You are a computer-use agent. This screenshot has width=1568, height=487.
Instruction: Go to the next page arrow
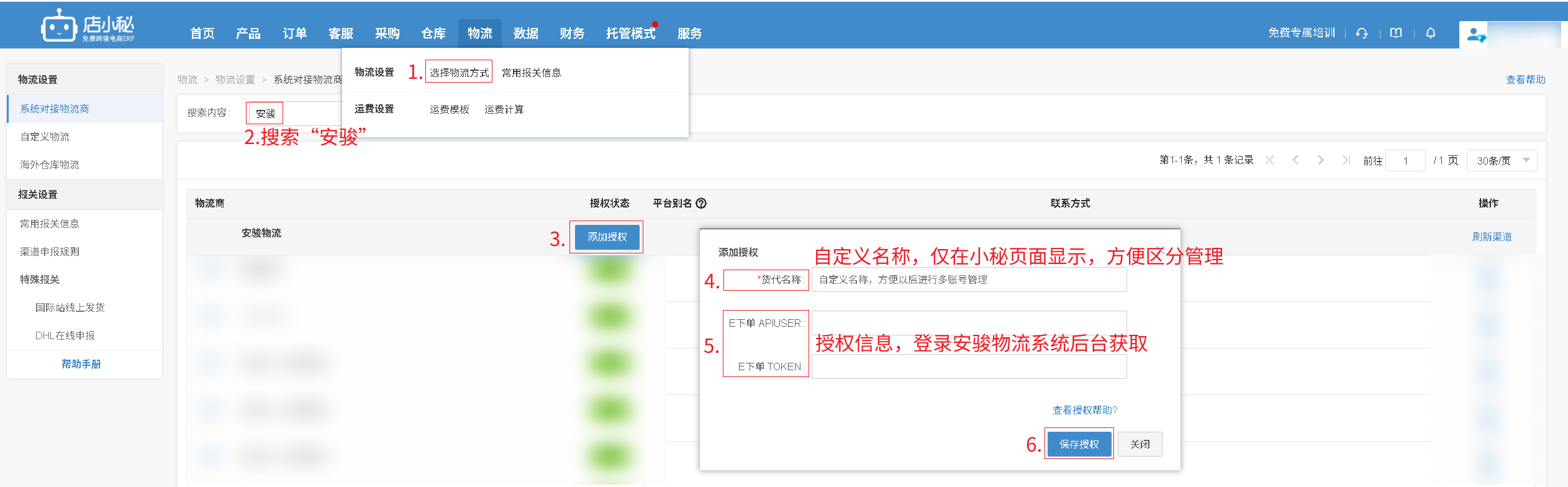pyautogui.click(x=1321, y=160)
